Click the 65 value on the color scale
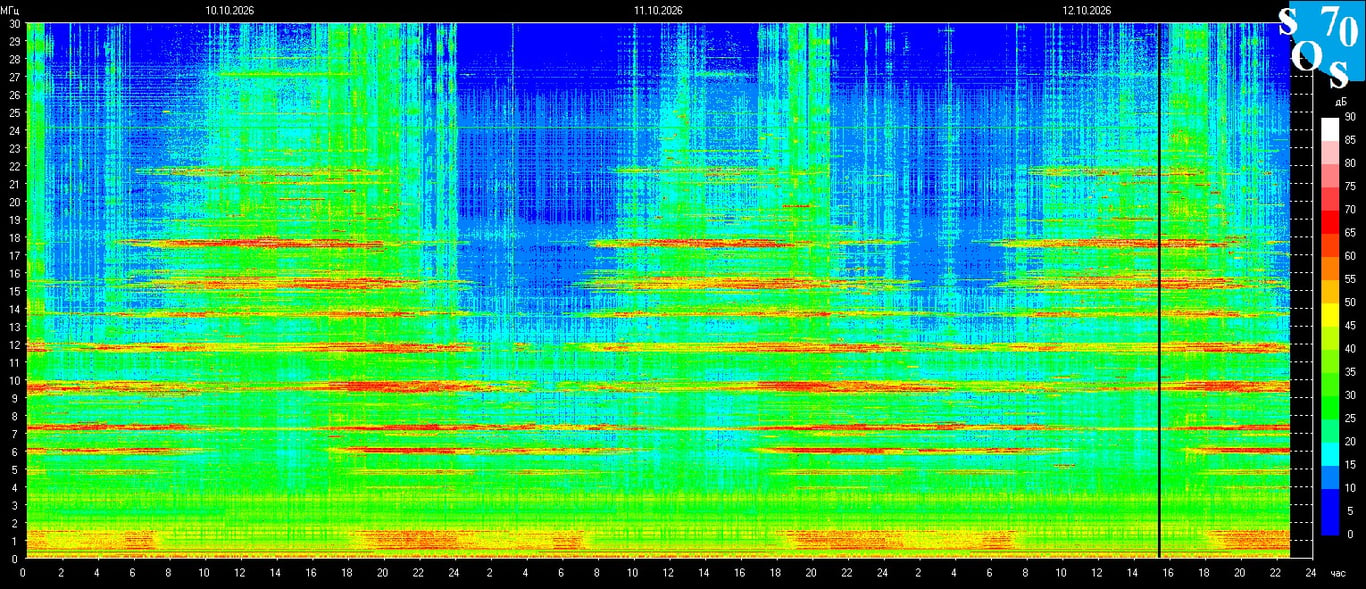This screenshot has height=589, width=1366. (x=1350, y=233)
